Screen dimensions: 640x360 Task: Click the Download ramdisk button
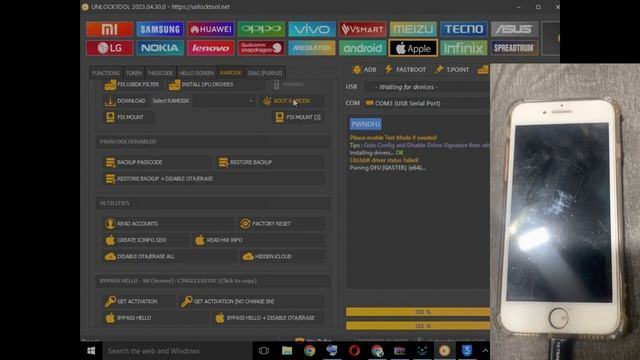(125, 101)
